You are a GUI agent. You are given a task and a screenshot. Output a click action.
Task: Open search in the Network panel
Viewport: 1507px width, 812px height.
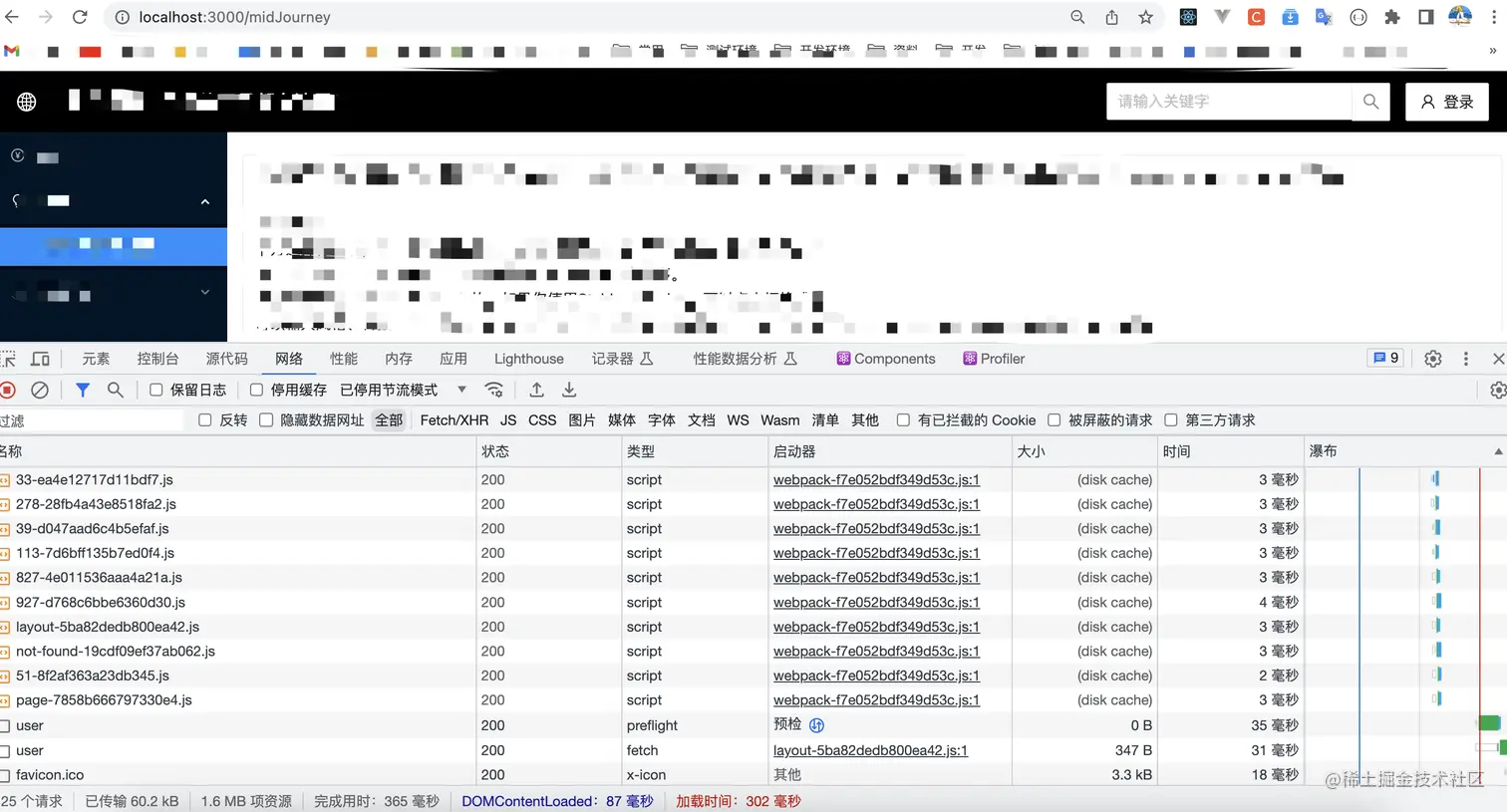[116, 390]
